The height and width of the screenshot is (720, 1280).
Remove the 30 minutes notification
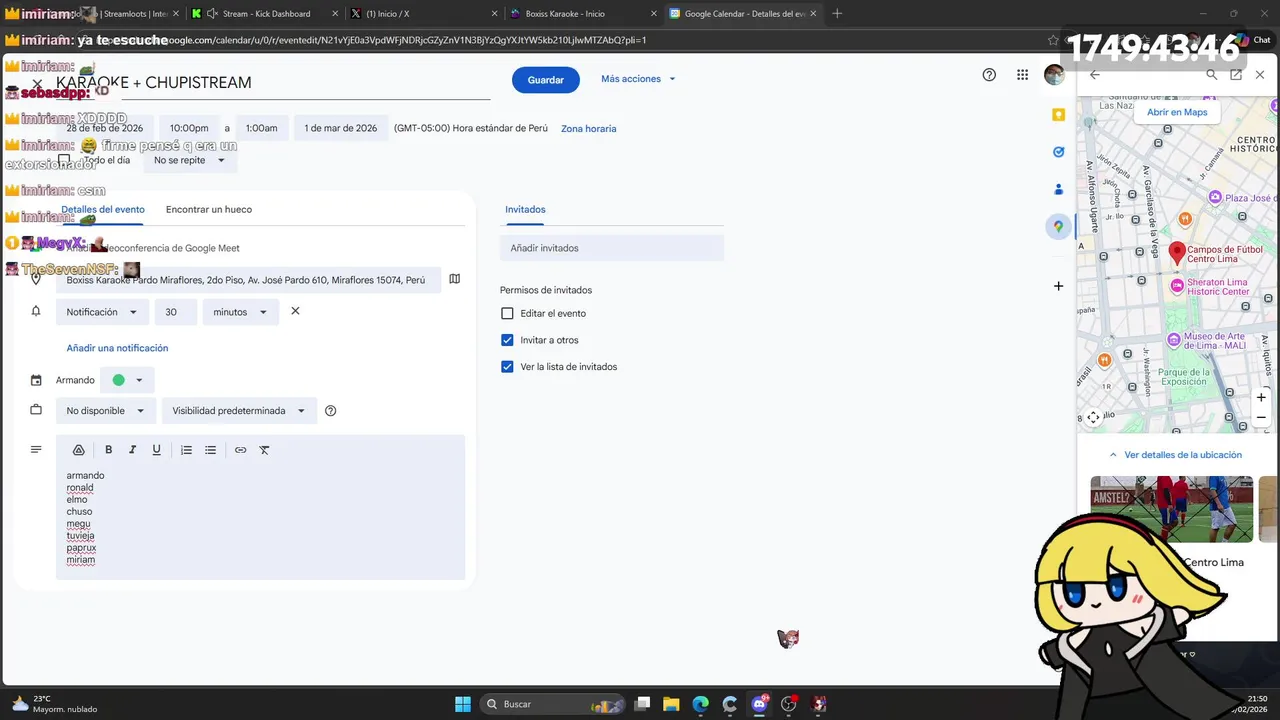pyautogui.click(x=295, y=311)
